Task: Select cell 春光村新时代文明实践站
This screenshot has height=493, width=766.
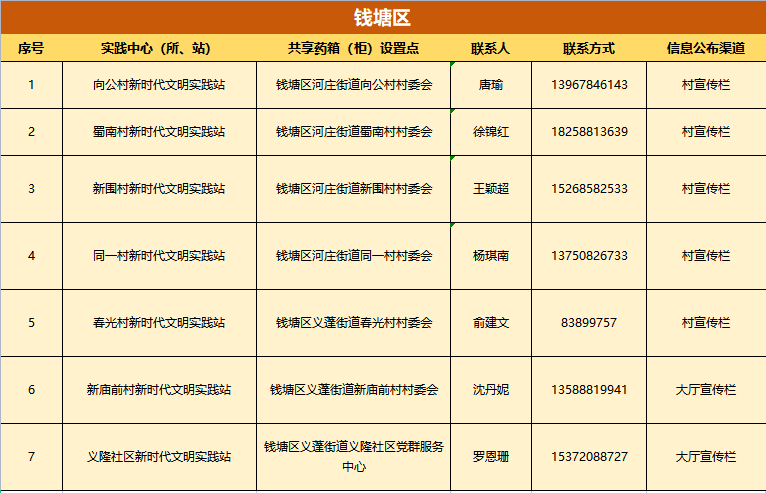Action: point(159,323)
